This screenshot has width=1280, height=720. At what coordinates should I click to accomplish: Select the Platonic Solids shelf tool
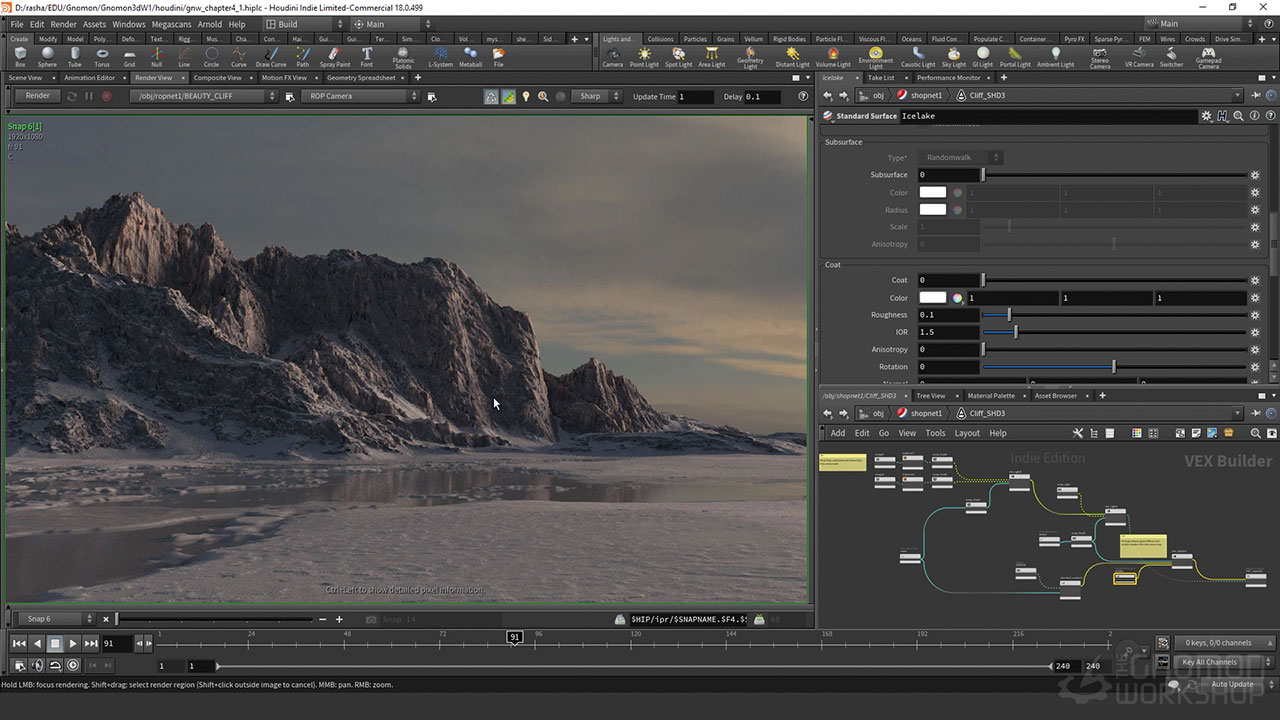click(x=403, y=58)
